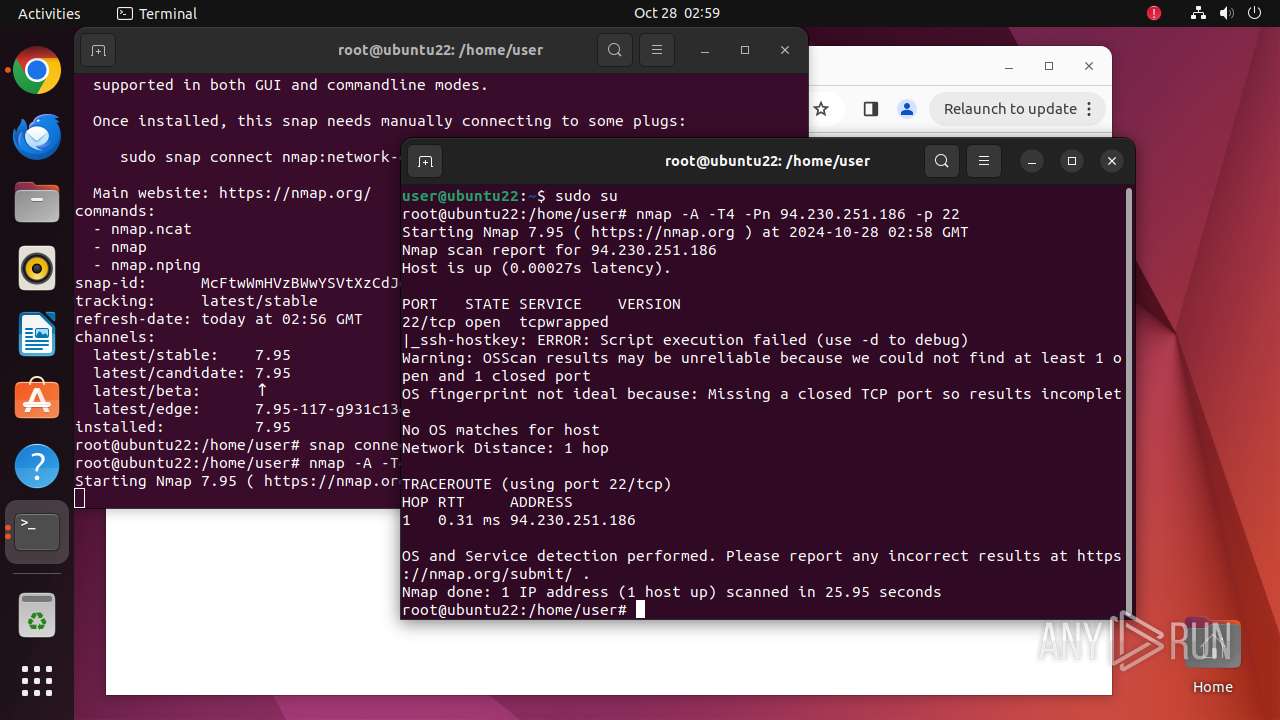Screen dimensions: 1280x720
Task: Click the front terminal's scrollbar
Action: (1129, 400)
